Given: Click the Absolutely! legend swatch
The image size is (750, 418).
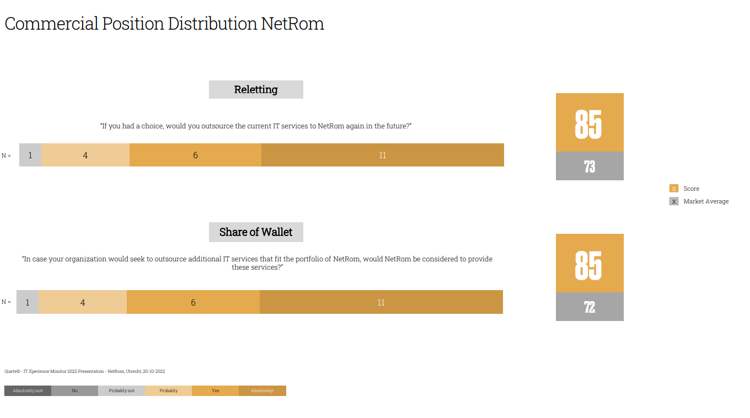Looking at the screenshot, I should pos(262,391).
